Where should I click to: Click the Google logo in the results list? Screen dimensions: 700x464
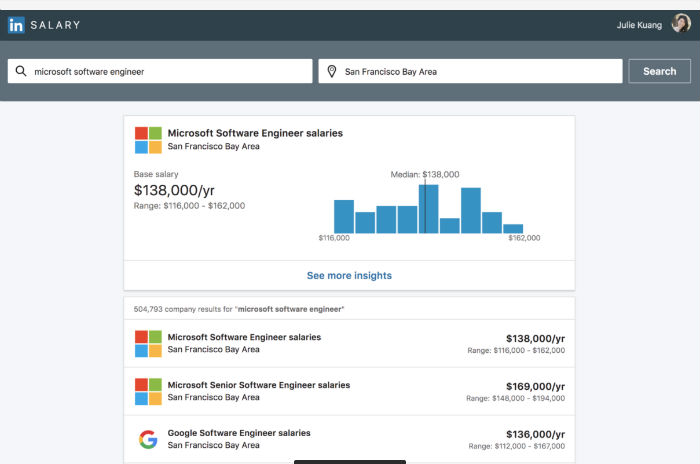(148, 439)
